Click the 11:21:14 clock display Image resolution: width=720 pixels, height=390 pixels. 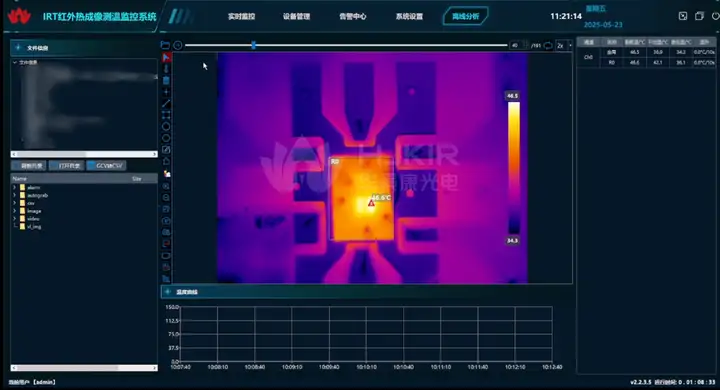tap(566, 17)
